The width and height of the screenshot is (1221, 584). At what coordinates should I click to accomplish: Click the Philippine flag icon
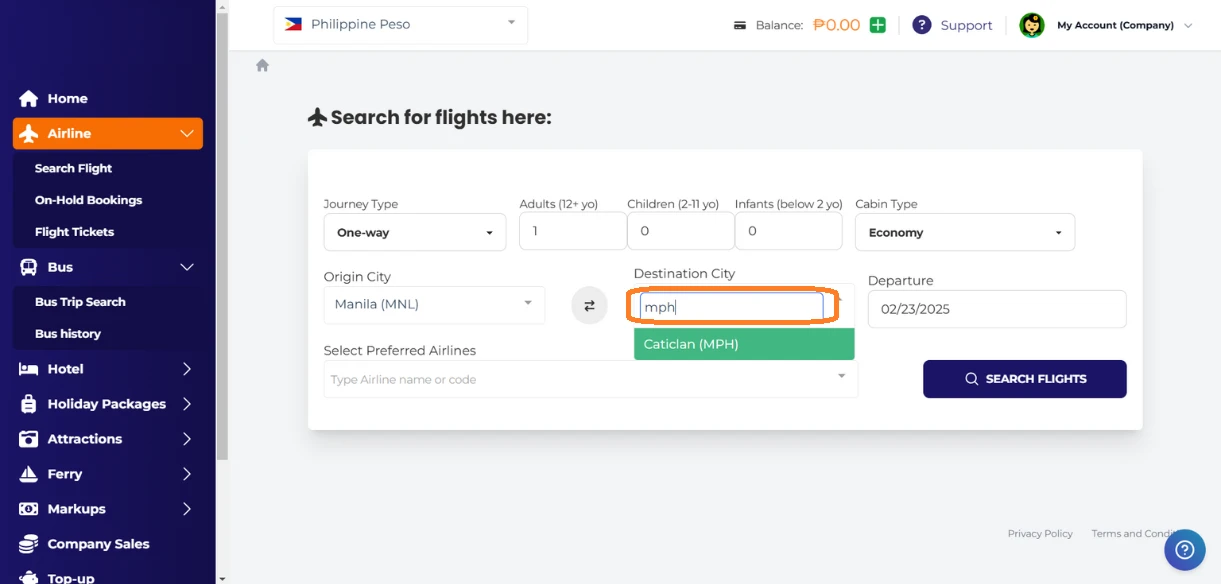click(x=293, y=24)
